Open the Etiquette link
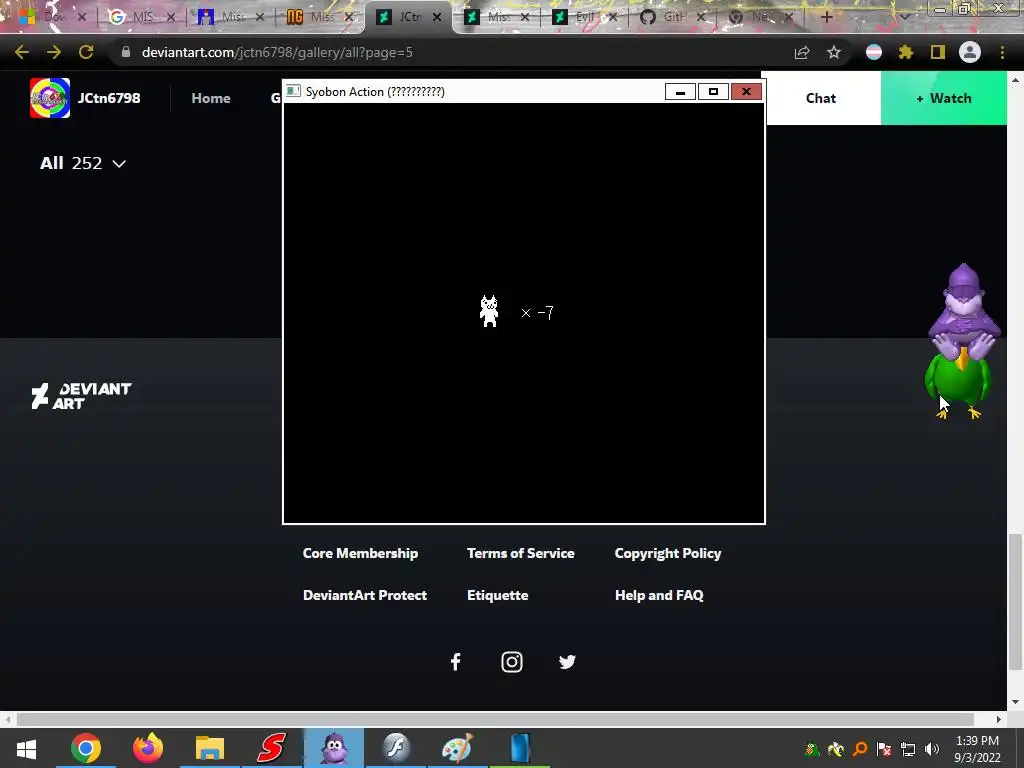The width and height of the screenshot is (1024, 768). tap(498, 595)
